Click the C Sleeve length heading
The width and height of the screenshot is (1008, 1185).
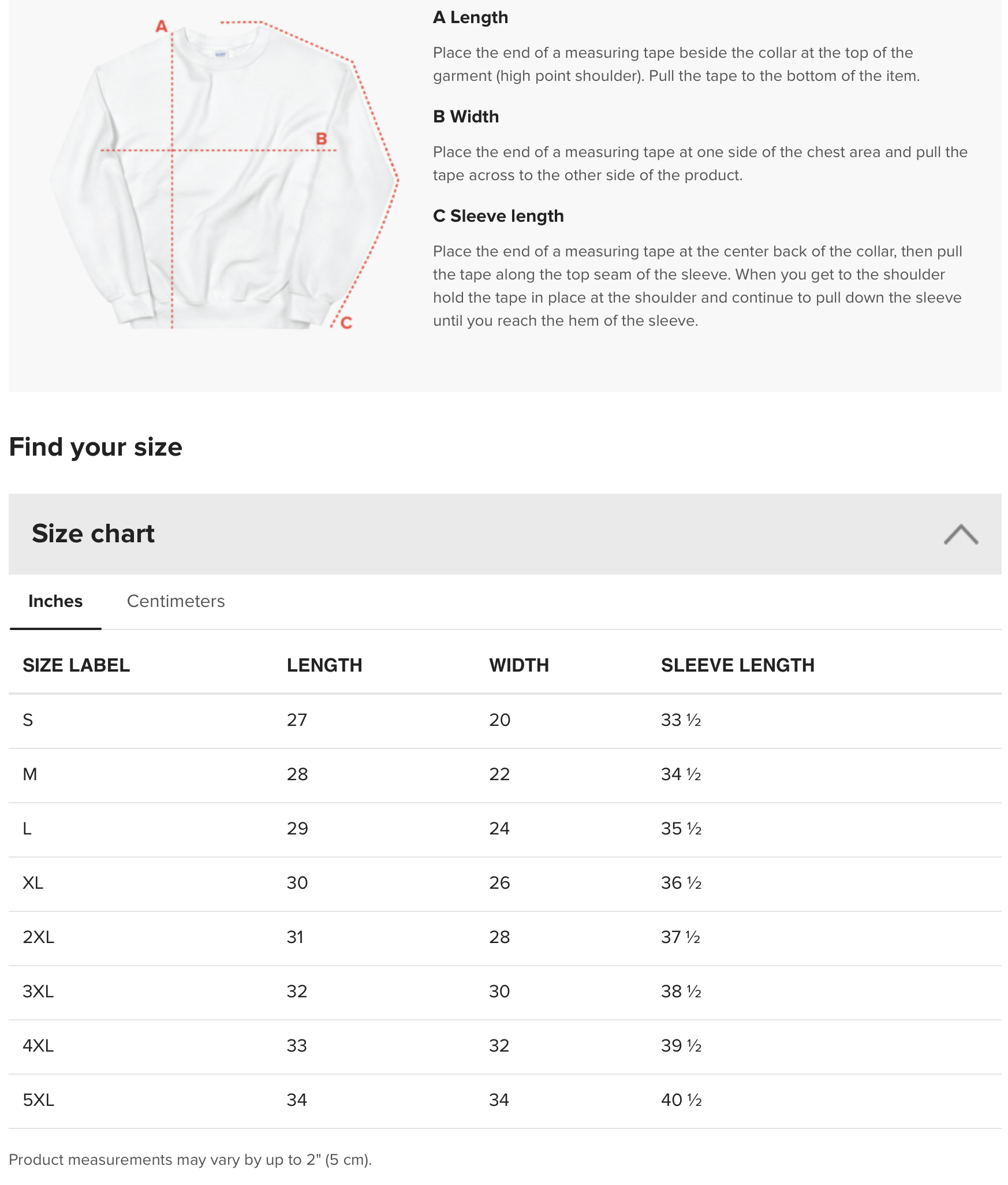pos(498,216)
